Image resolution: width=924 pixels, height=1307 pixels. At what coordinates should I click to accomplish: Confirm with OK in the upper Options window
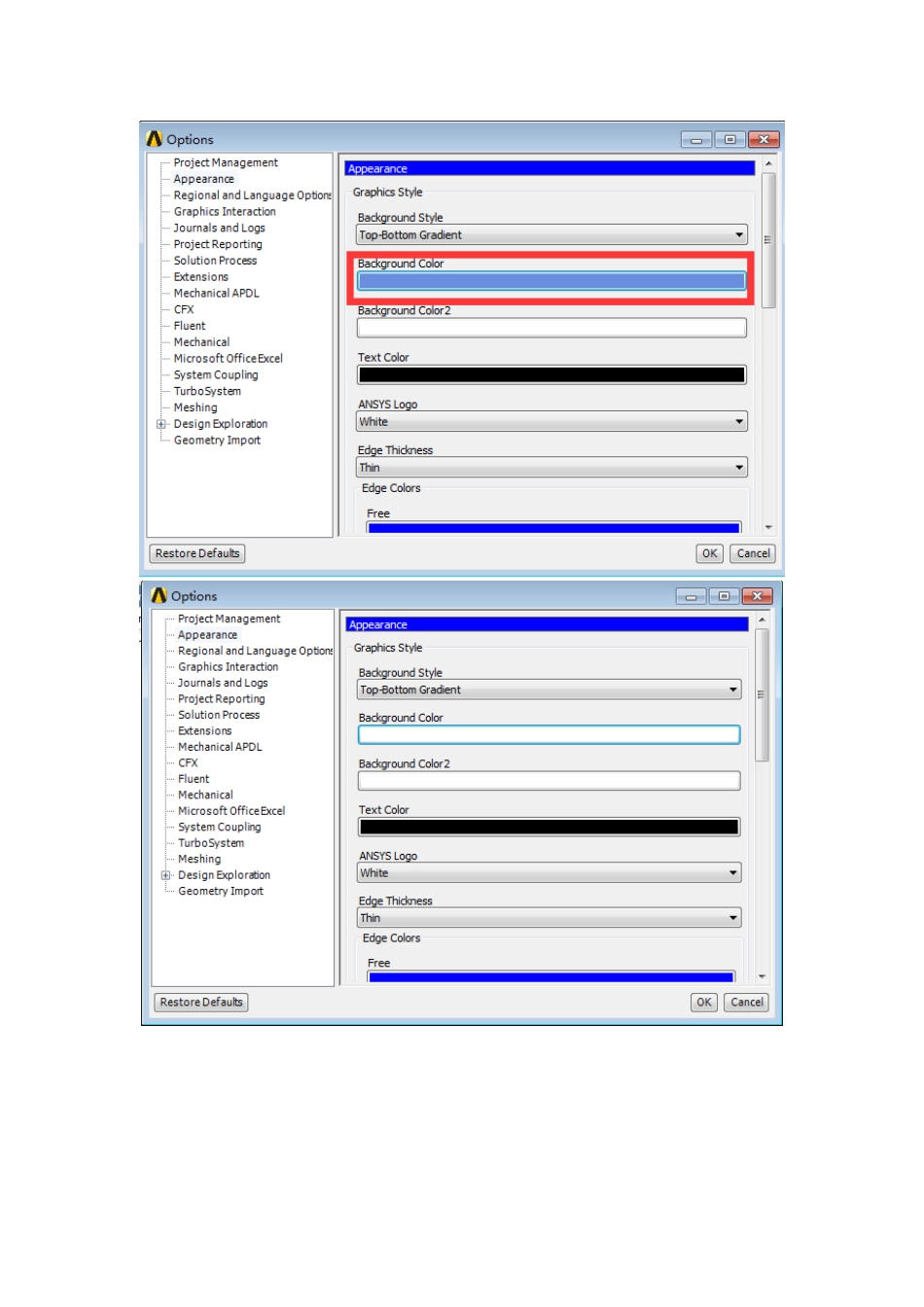coord(710,553)
